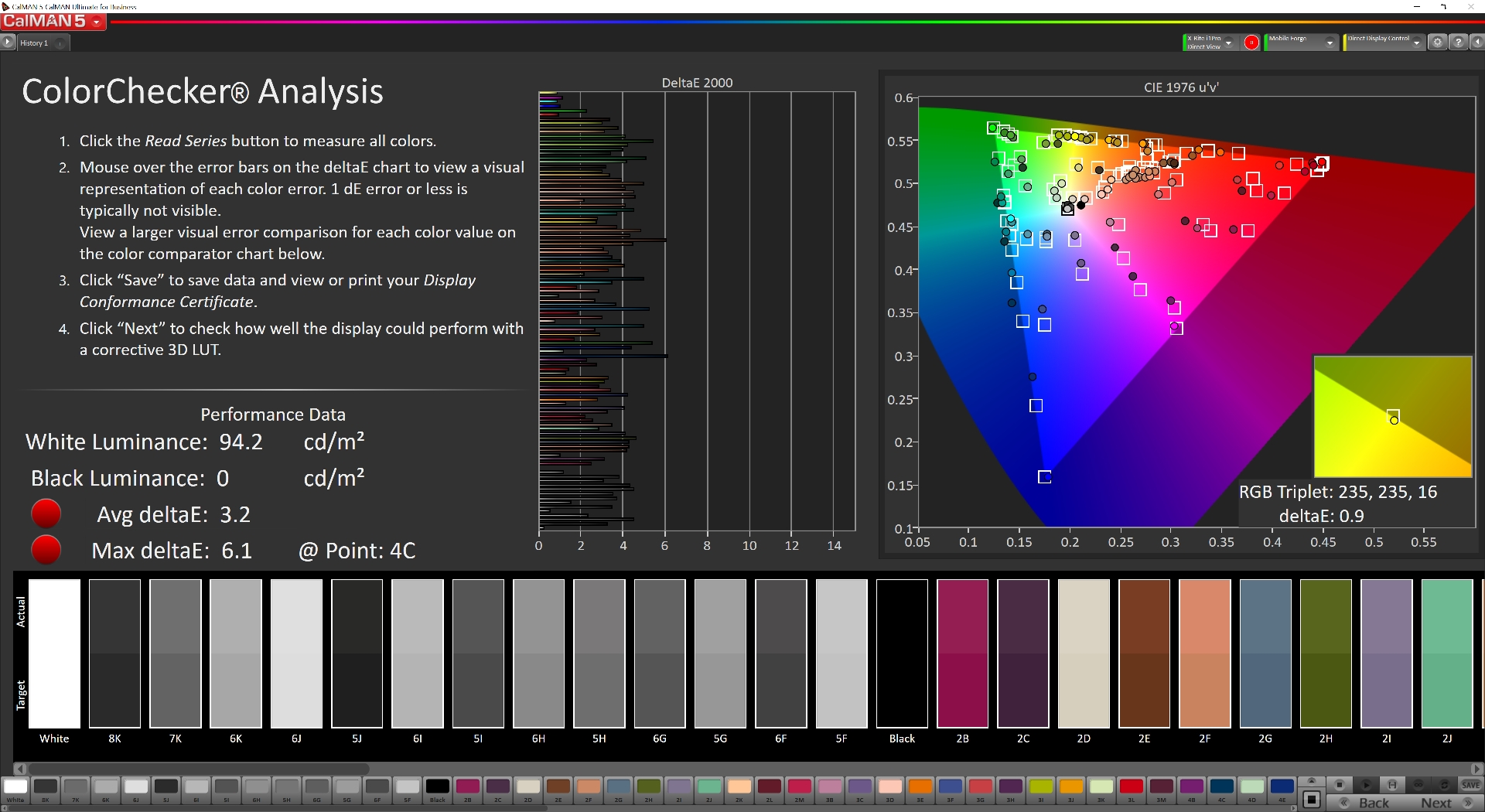This screenshot has height=812, width=1485.
Task: Open the help question mark icon
Action: coord(1457,43)
